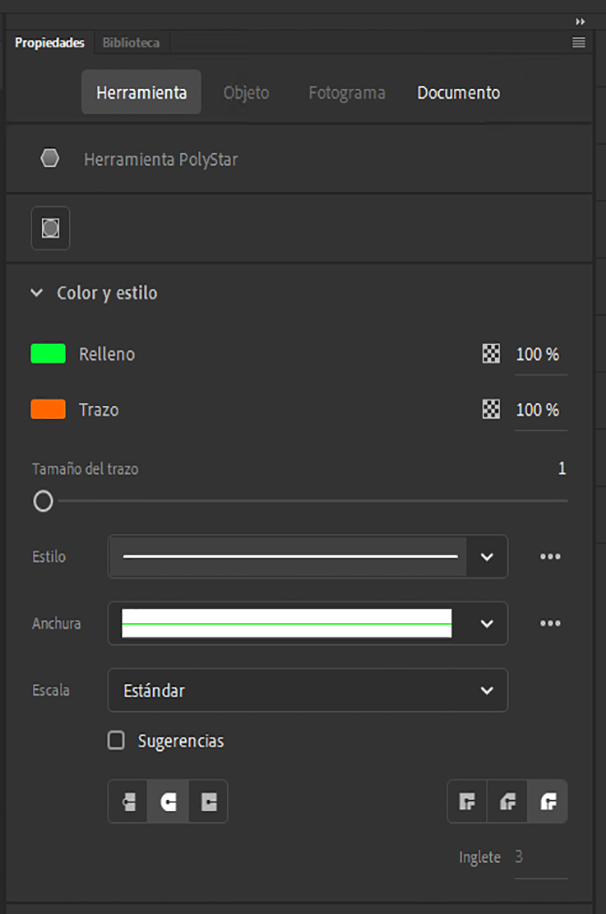Click the object drawing mode icon
This screenshot has height=914, width=606.
point(51,229)
